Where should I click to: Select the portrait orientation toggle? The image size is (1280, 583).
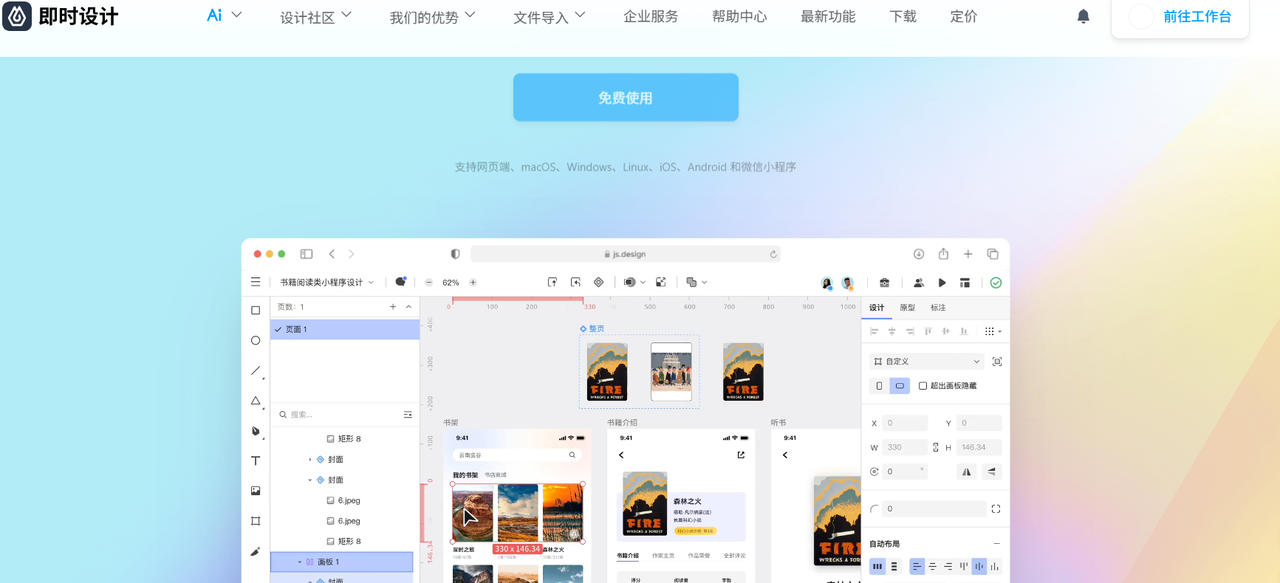click(x=879, y=386)
